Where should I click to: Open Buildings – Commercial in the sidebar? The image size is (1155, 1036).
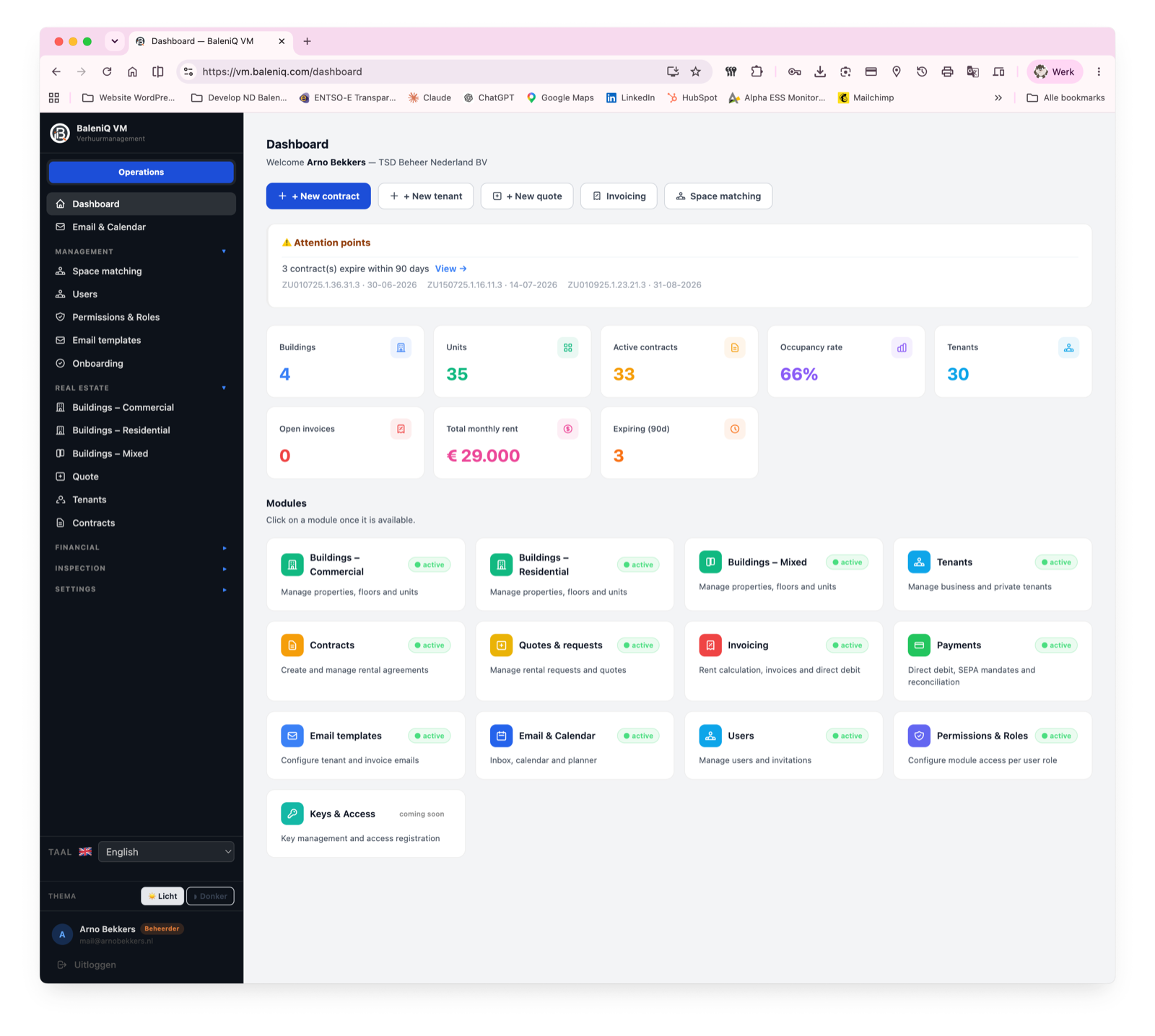(141, 407)
